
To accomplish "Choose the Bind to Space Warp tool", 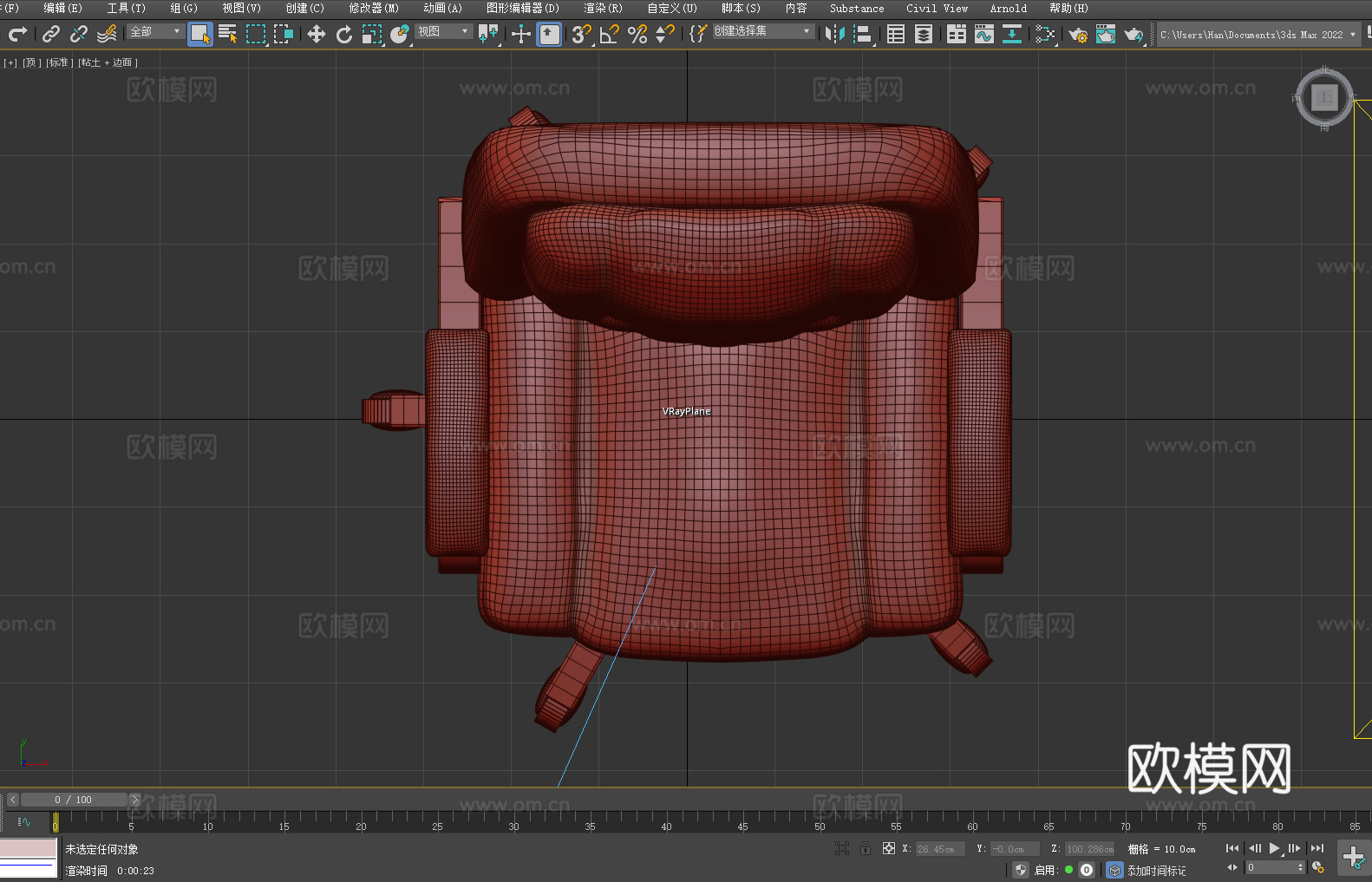I will coord(107,34).
